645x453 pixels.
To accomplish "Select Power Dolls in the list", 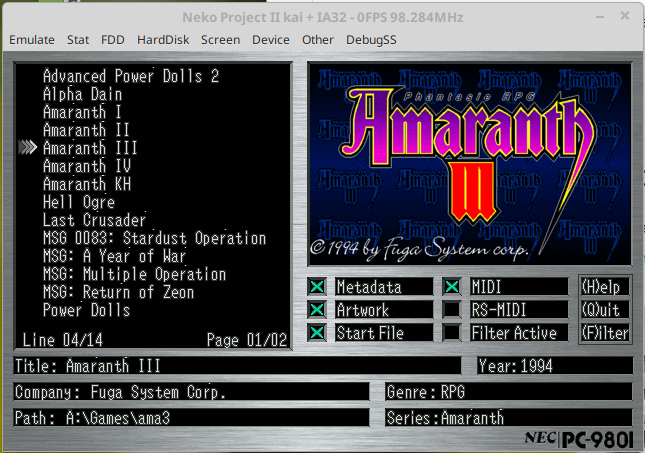I will click(86, 310).
